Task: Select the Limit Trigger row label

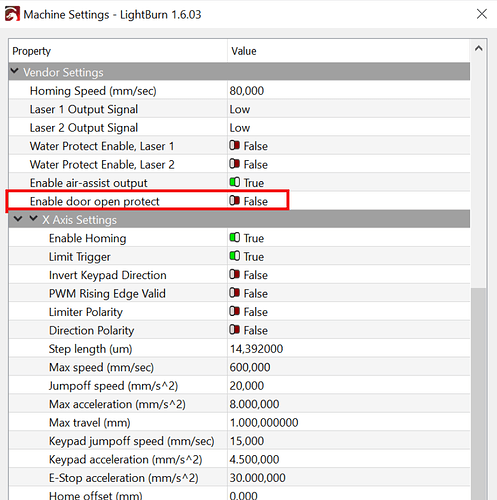Action: [x=79, y=257]
